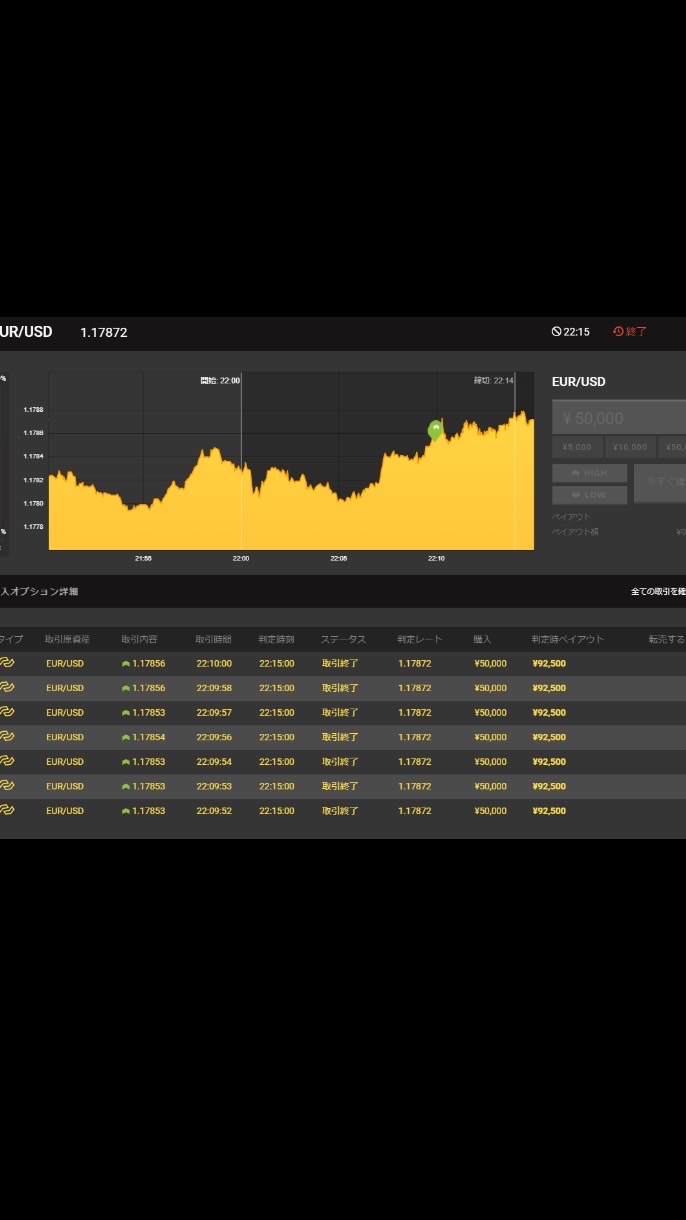This screenshot has height=1220, width=686.
Task: Click the ¥92,500 payout in the 22:10:00 row
Action: pyautogui.click(x=549, y=664)
